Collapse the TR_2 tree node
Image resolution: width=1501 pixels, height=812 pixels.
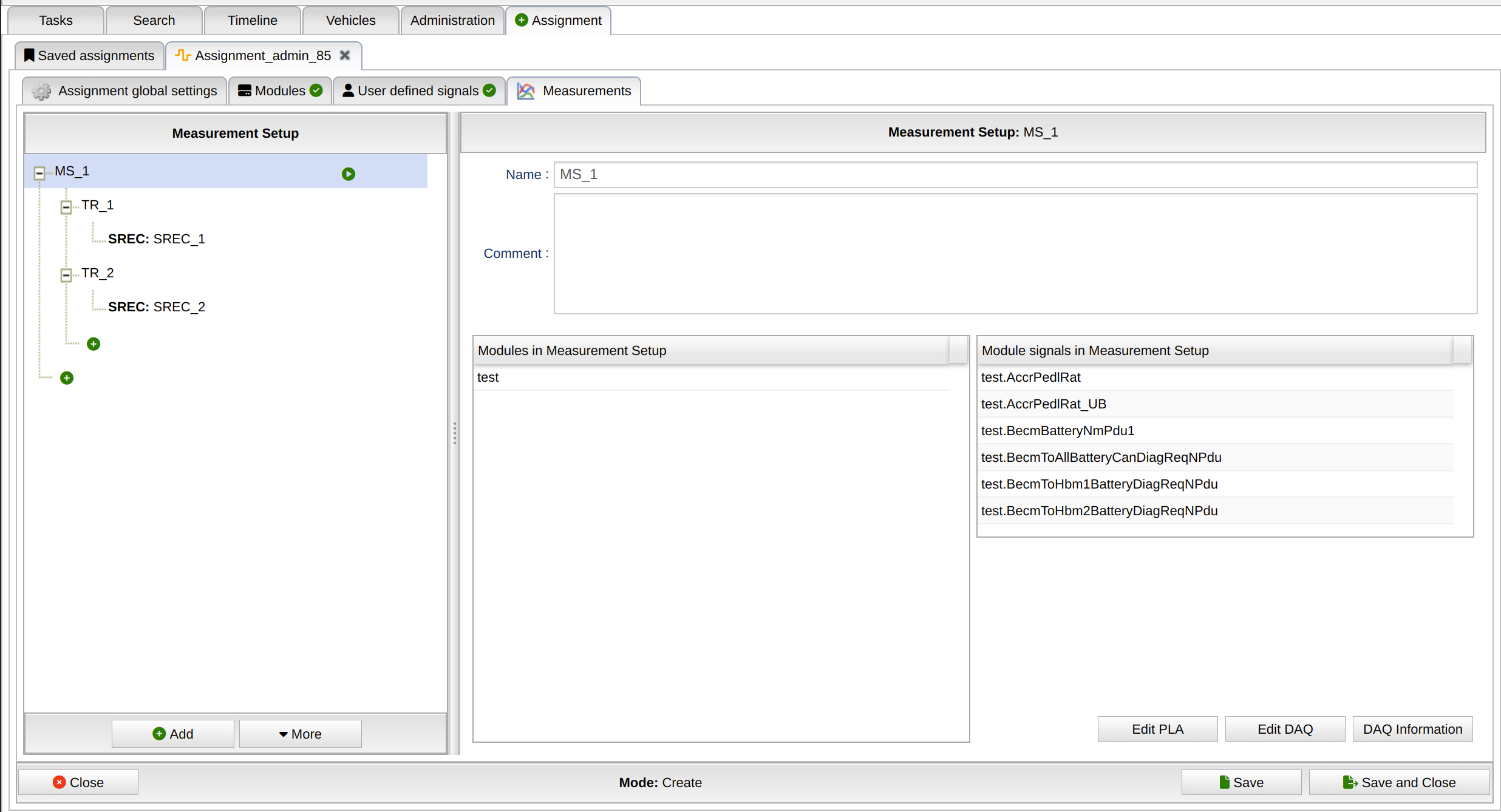66,276
